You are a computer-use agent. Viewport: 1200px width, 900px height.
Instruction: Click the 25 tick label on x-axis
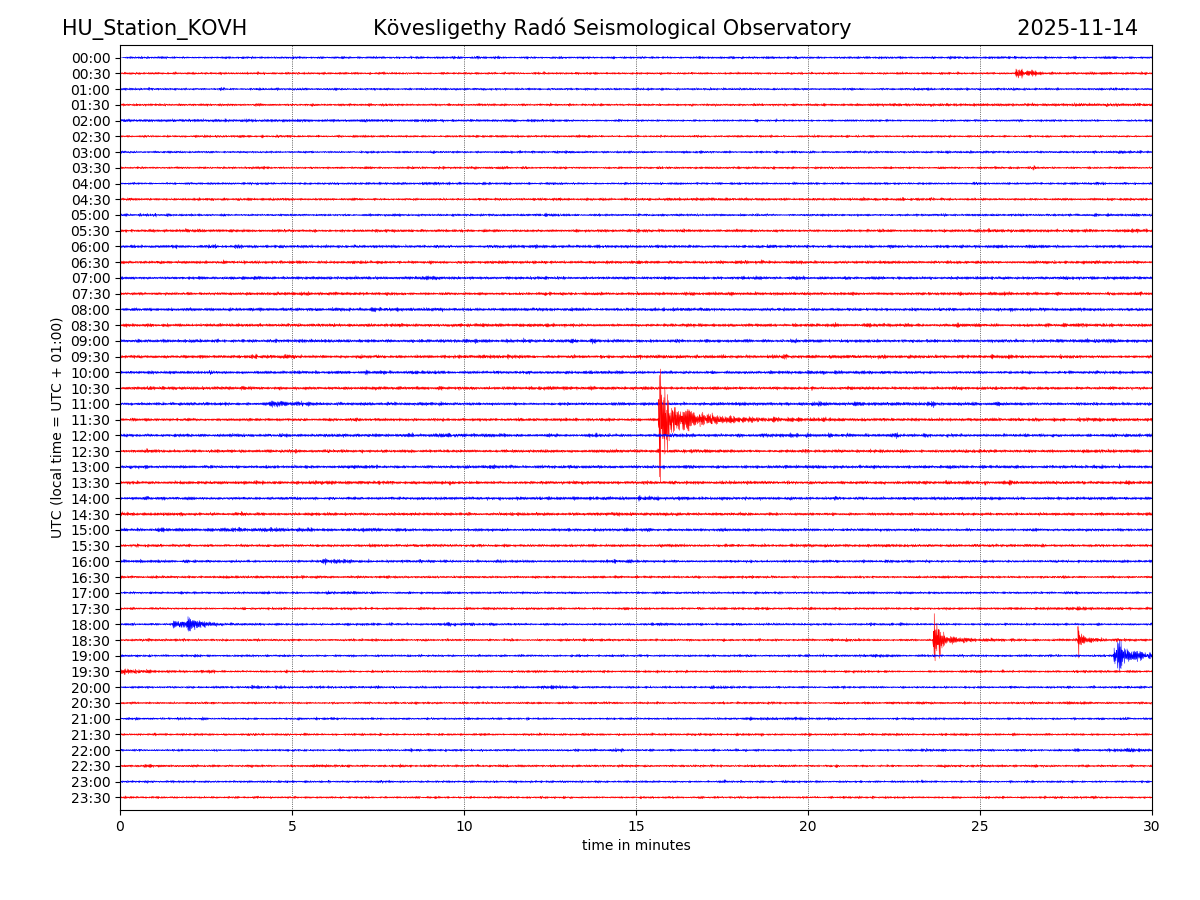pos(980,826)
